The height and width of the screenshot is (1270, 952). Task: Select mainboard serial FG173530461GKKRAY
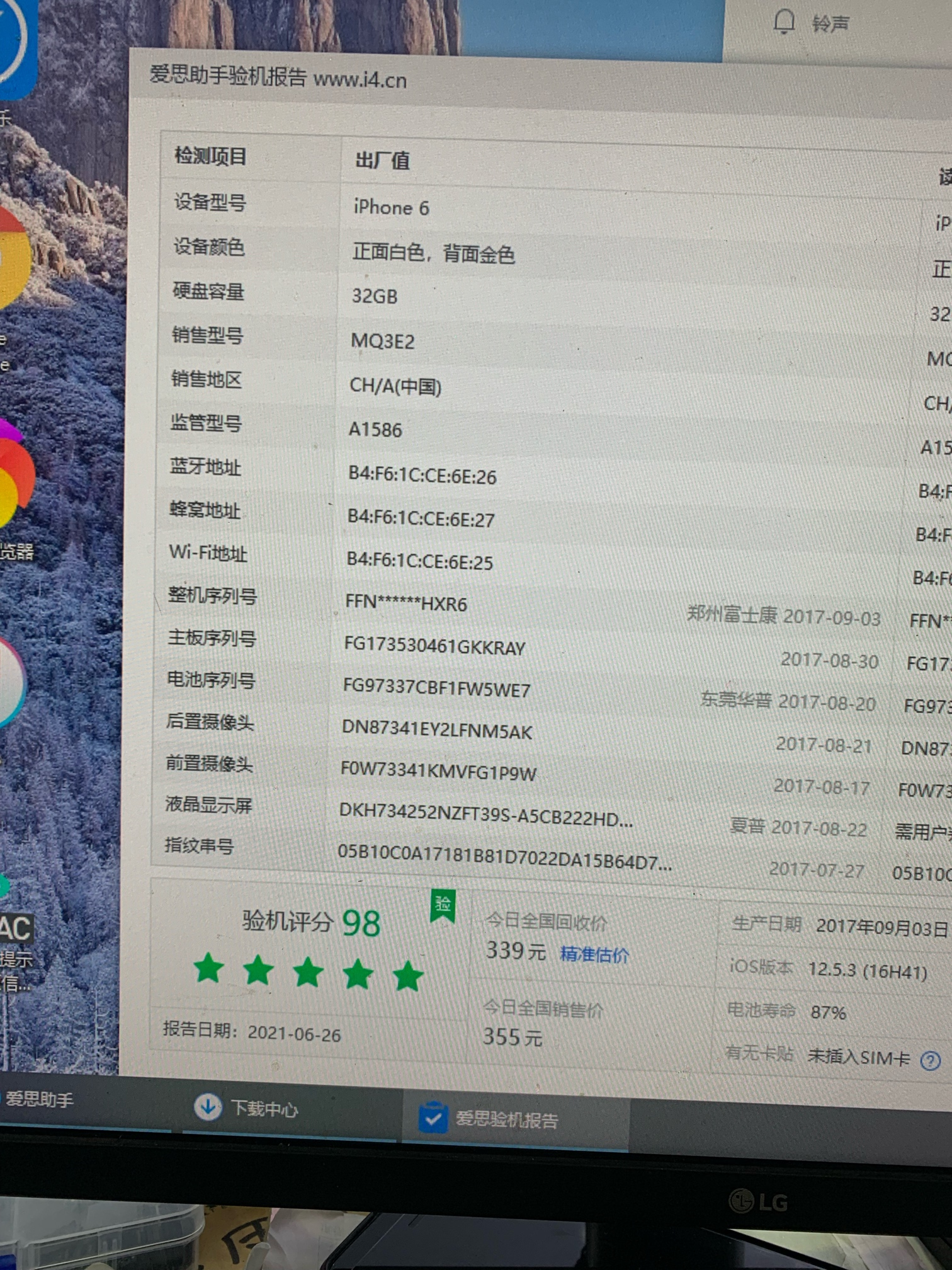(x=434, y=646)
